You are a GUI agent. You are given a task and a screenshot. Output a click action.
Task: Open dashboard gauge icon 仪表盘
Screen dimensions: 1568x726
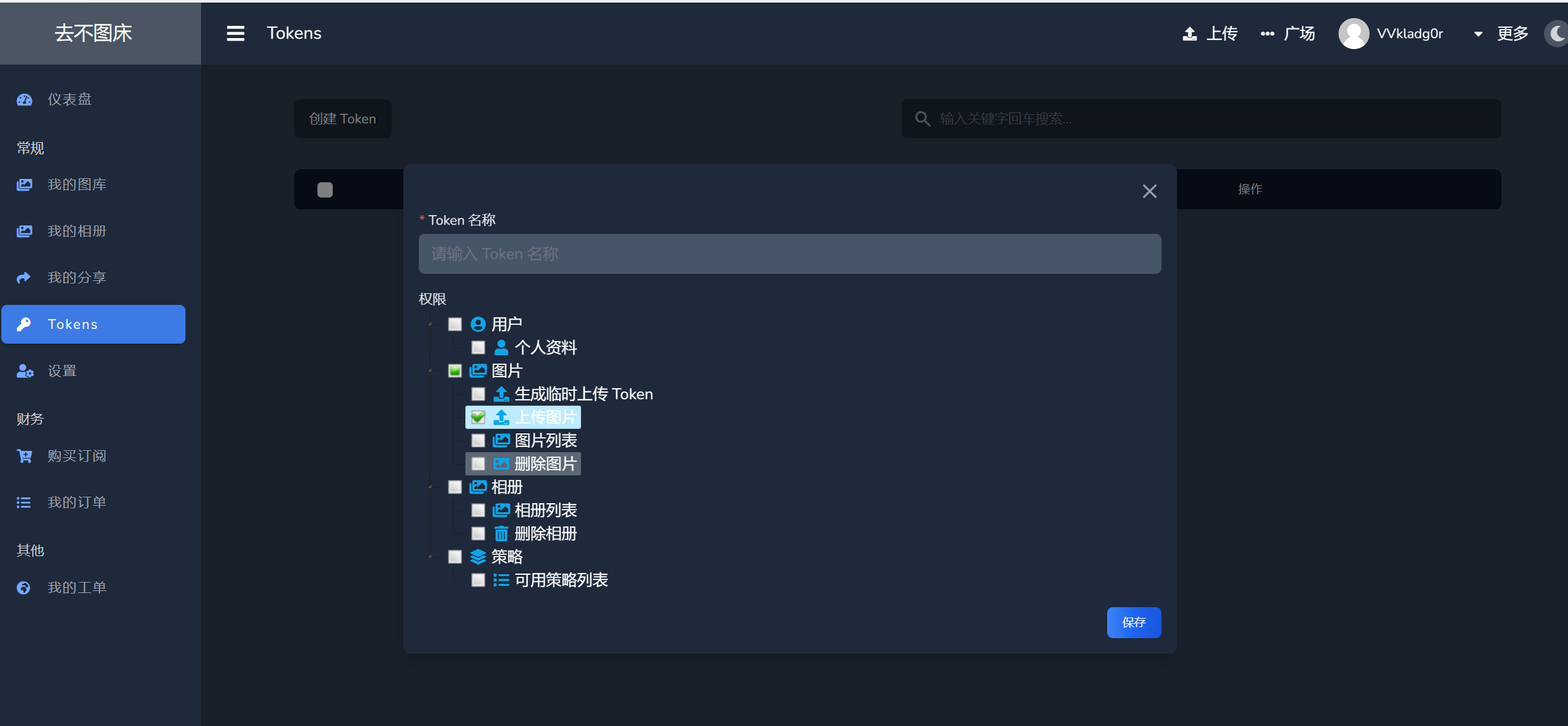(25, 99)
